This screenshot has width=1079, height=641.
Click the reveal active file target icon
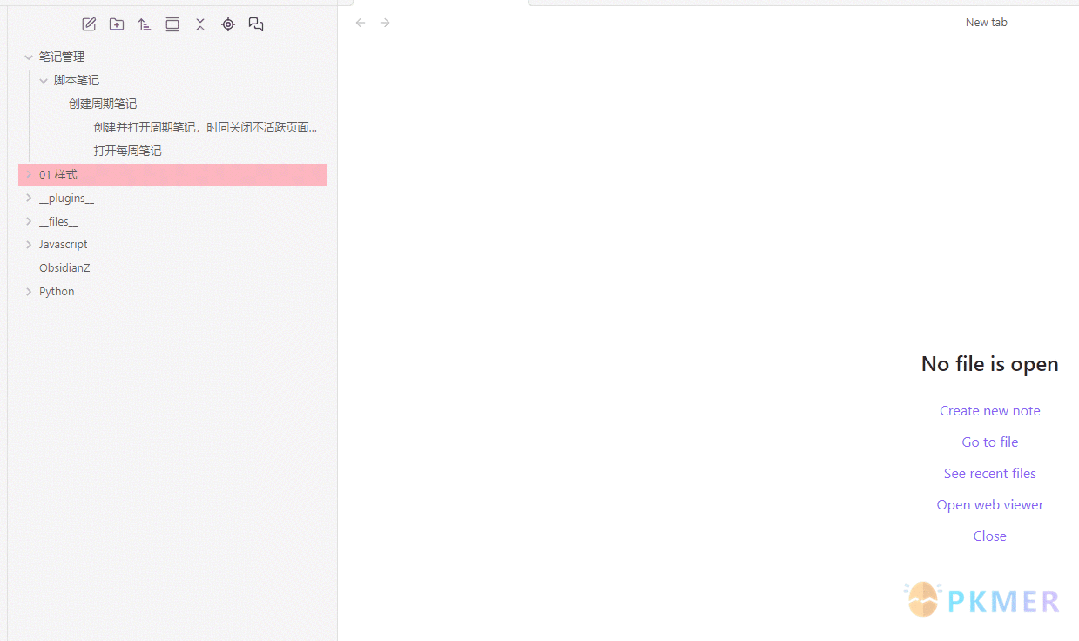228,24
